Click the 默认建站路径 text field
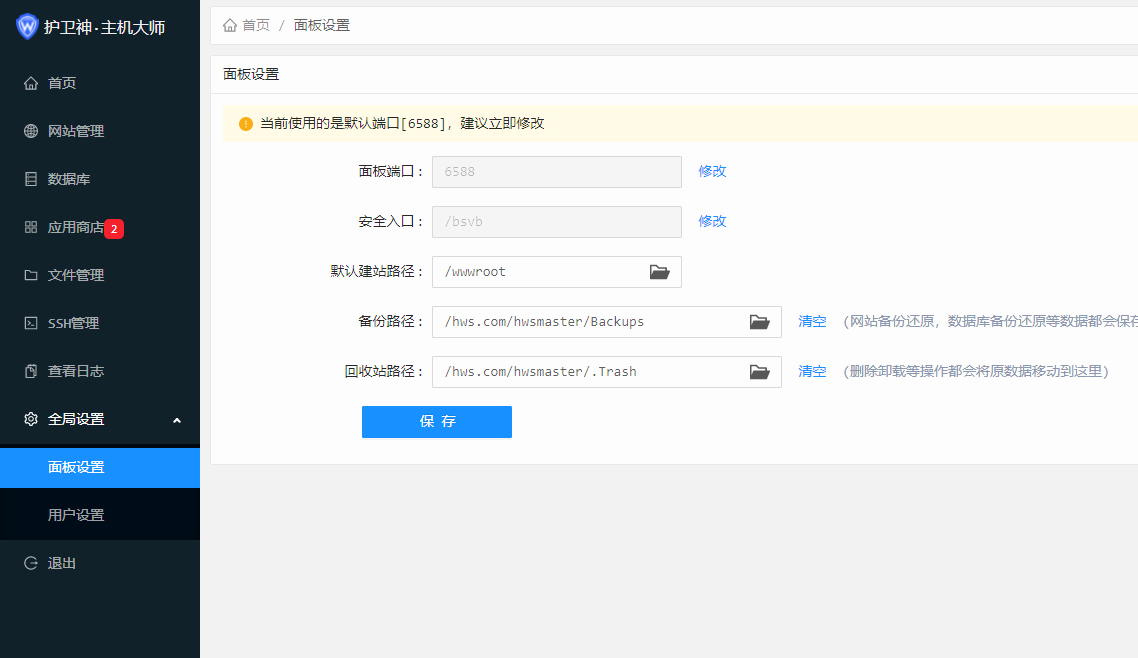The image size is (1138, 658). (x=540, y=272)
